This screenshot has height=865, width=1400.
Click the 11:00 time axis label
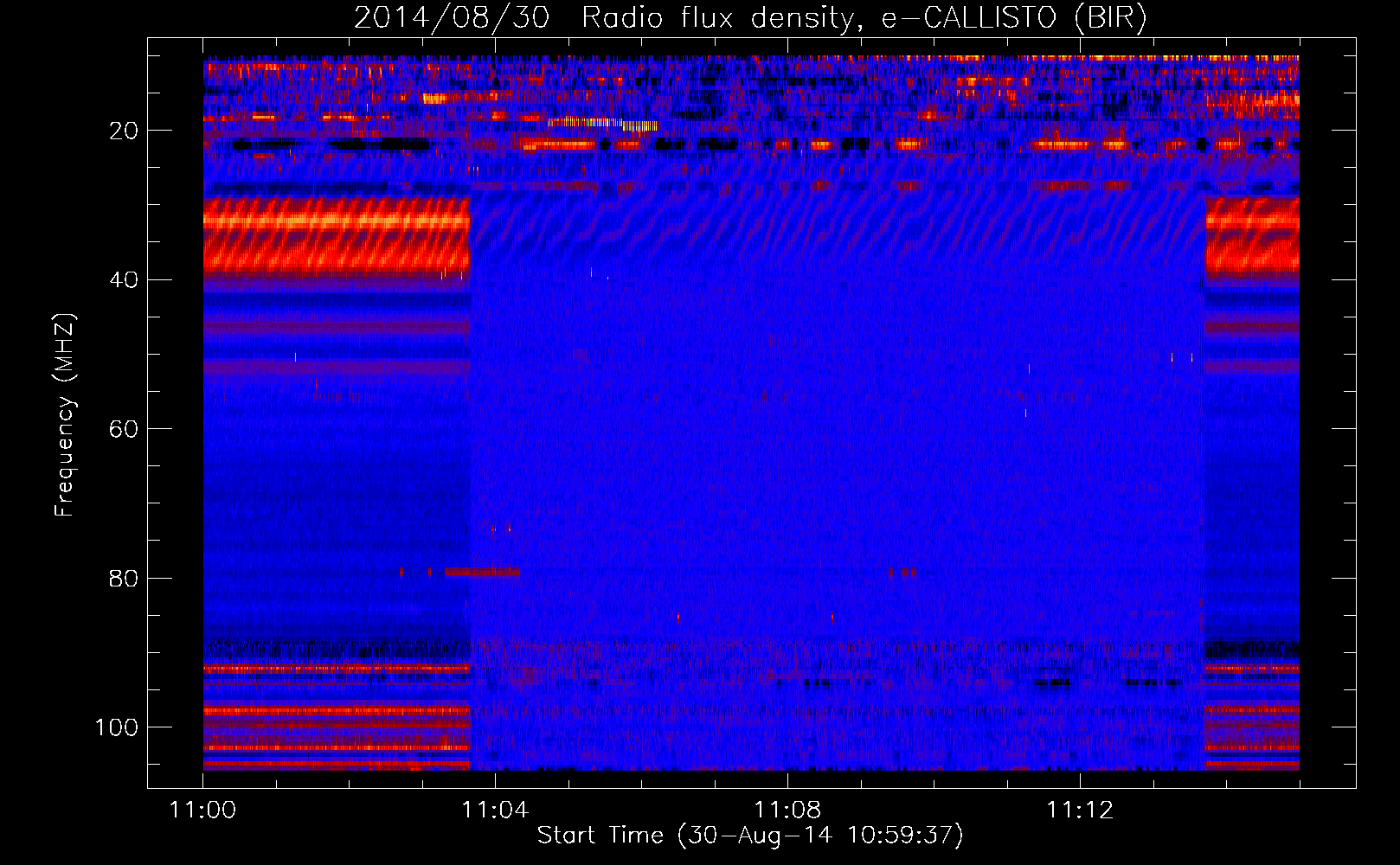coord(203,811)
